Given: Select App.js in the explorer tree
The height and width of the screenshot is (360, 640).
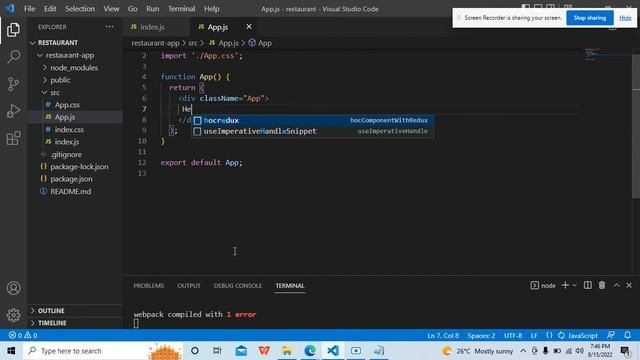Looking at the screenshot, I should (75, 117).
